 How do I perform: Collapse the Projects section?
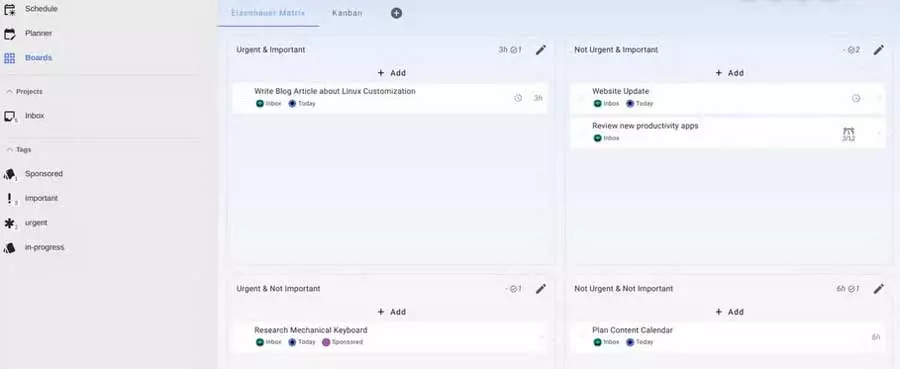(9, 91)
